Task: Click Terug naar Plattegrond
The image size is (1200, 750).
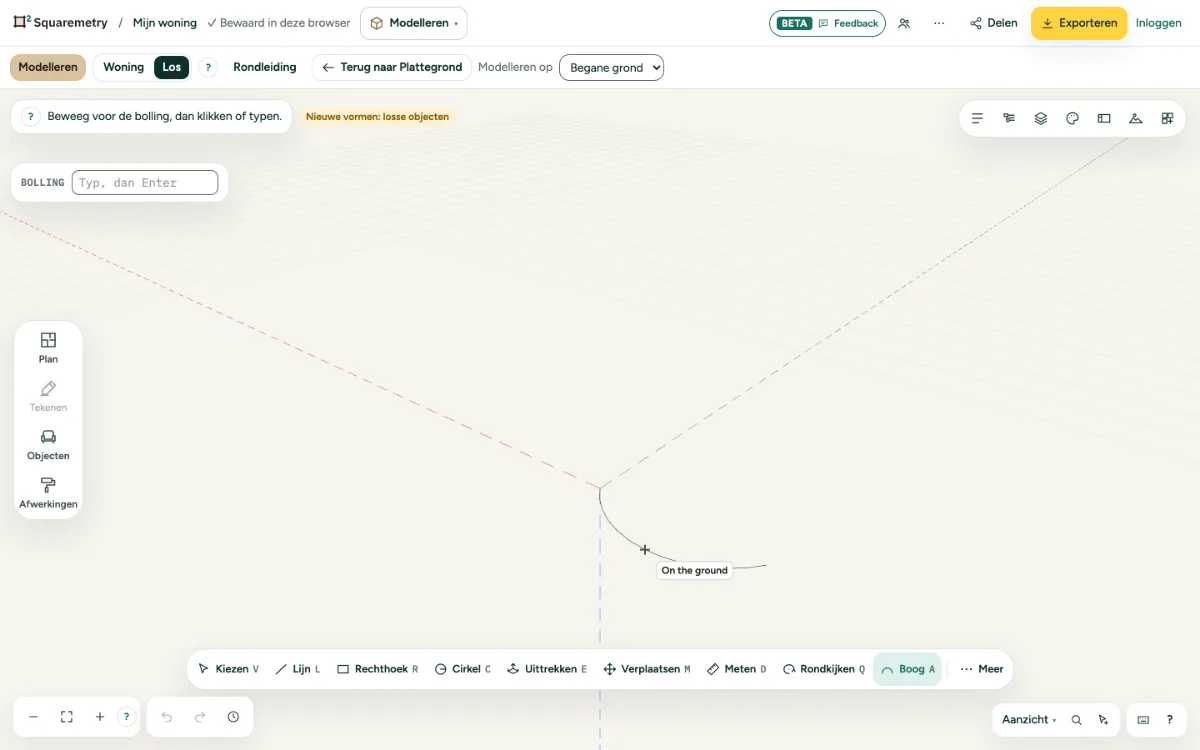Action: pyautogui.click(x=392, y=68)
